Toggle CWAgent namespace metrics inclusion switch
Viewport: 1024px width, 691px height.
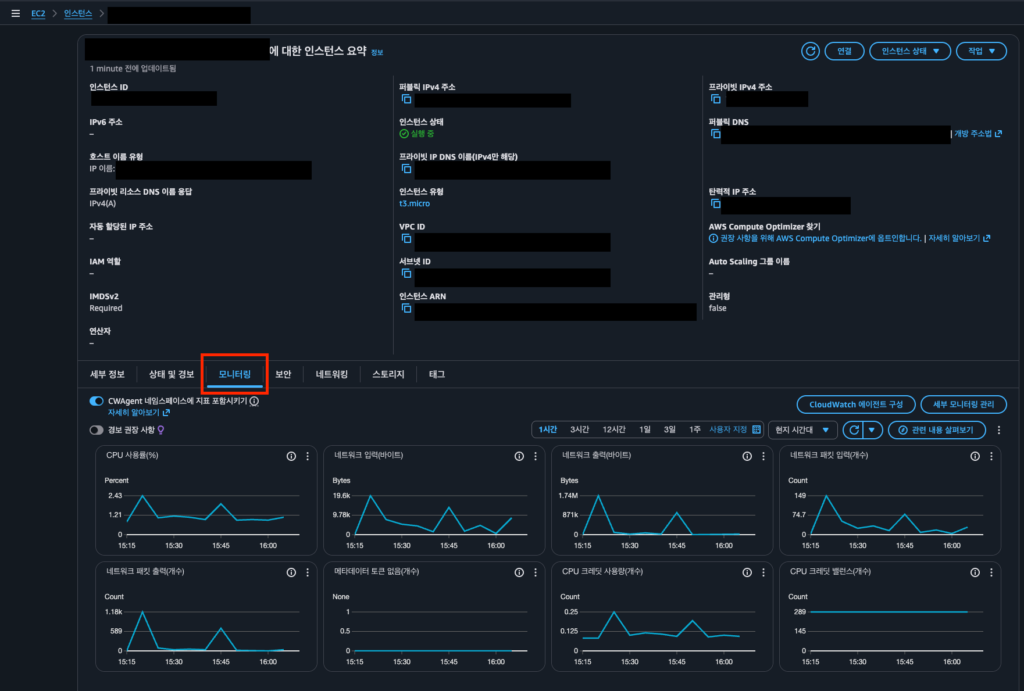(97, 401)
